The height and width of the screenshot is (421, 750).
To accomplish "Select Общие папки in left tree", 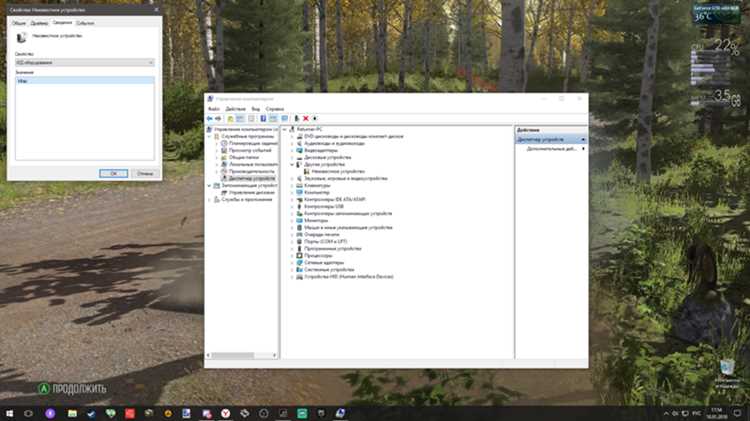I will (243, 157).
